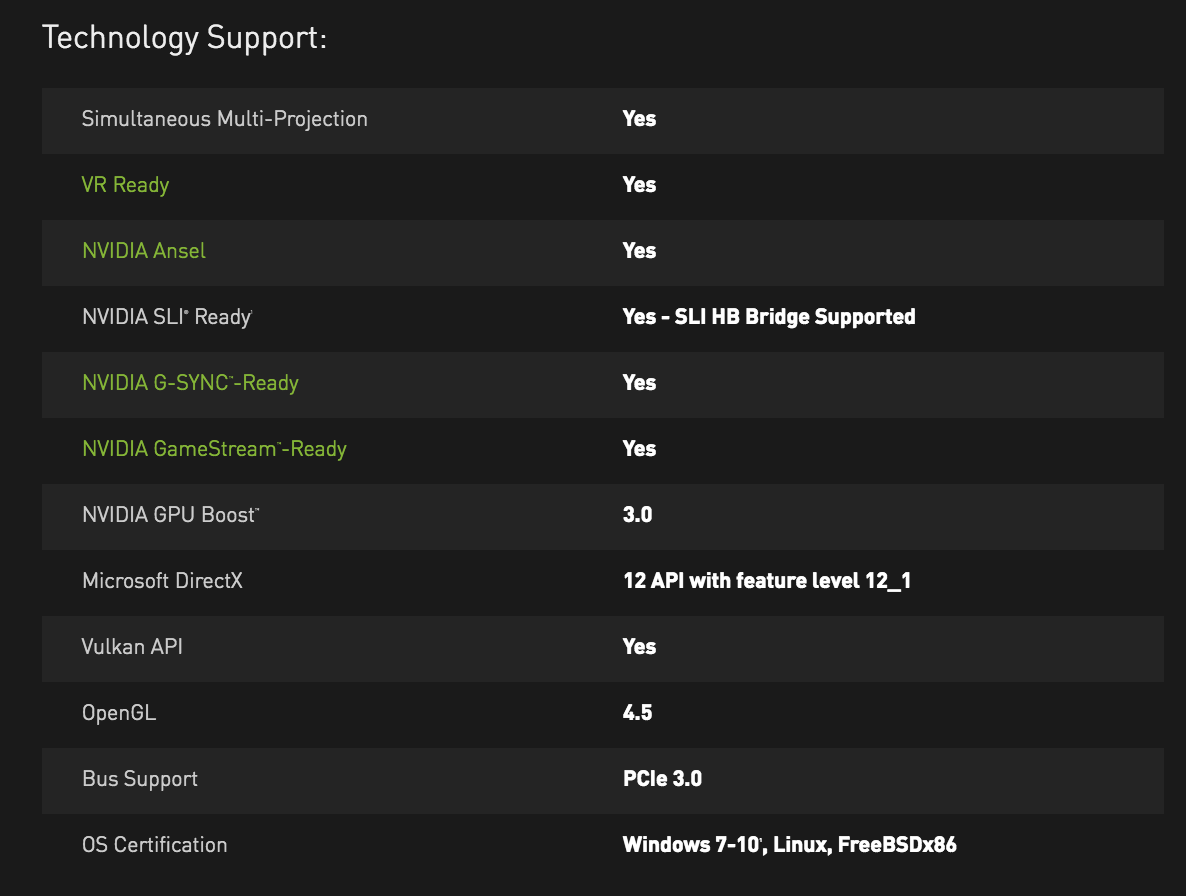Click the OS Certification label
This screenshot has width=1186, height=896.
pyautogui.click(x=154, y=845)
